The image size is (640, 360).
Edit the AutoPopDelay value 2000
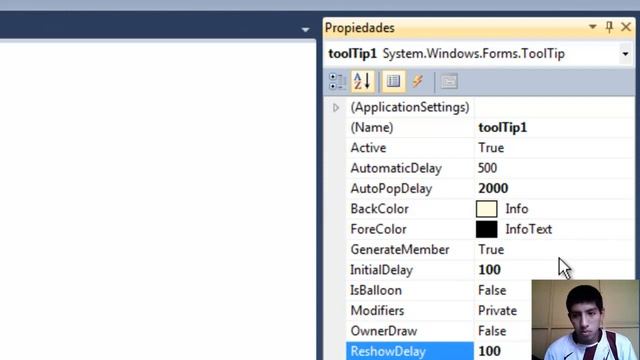pos(493,189)
